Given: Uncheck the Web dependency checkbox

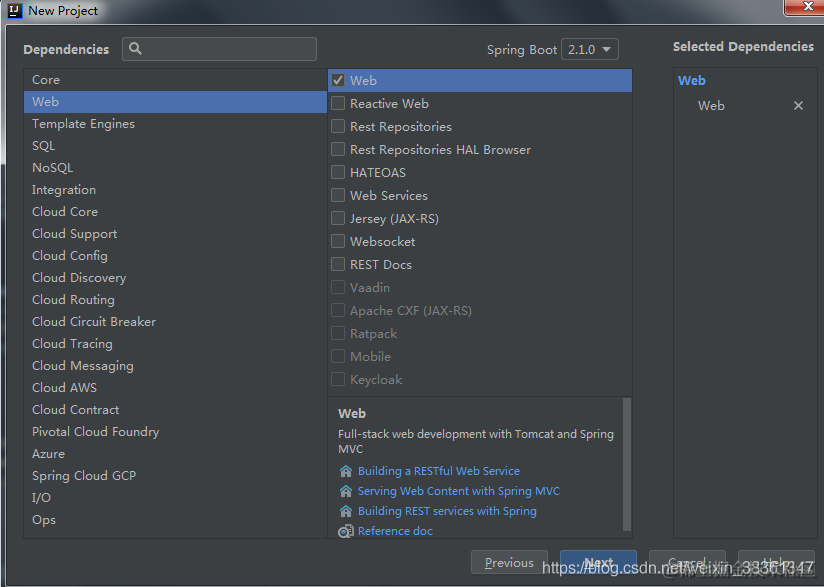Looking at the screenshot, I should 338,80.
